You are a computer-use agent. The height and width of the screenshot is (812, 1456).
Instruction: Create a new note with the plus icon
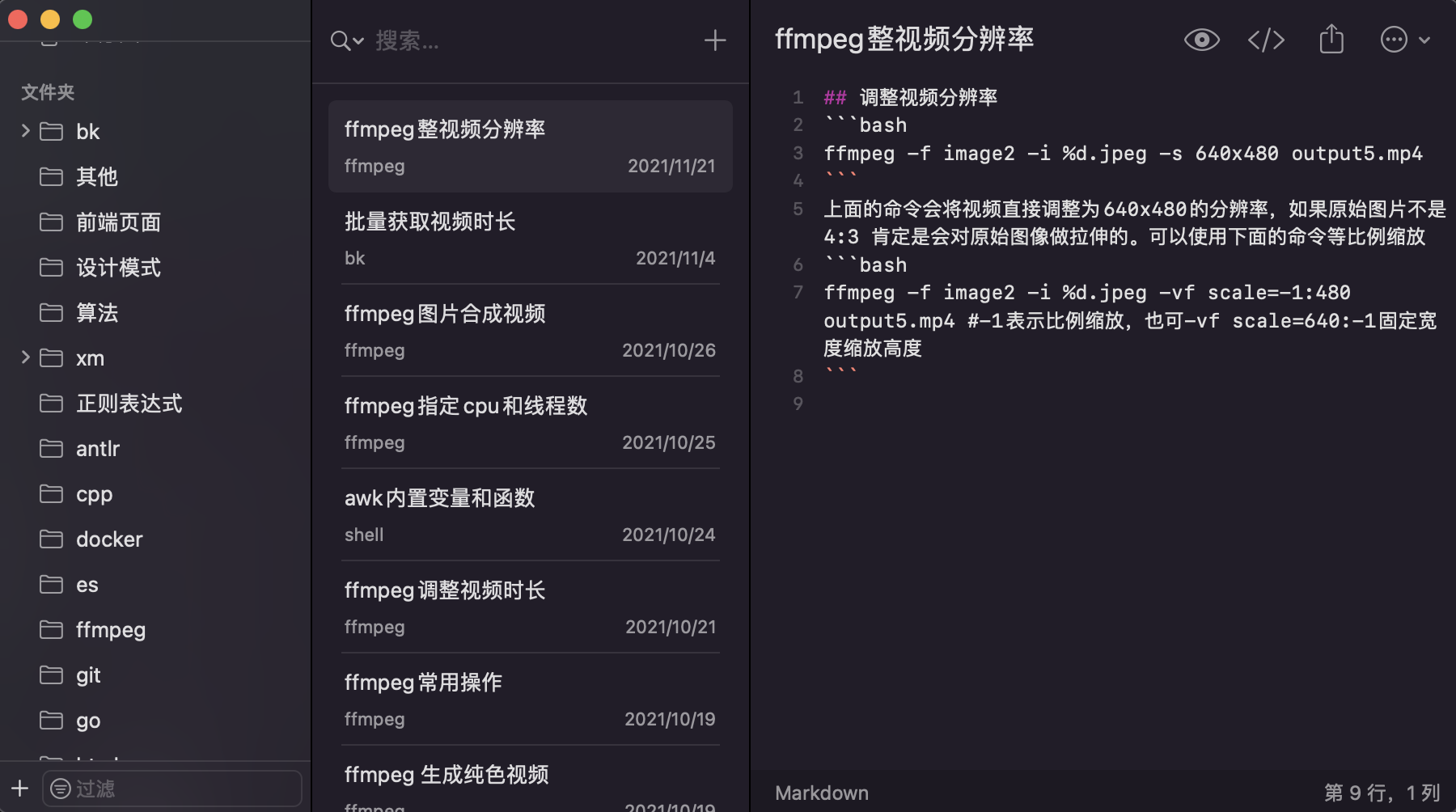[715, 40]
